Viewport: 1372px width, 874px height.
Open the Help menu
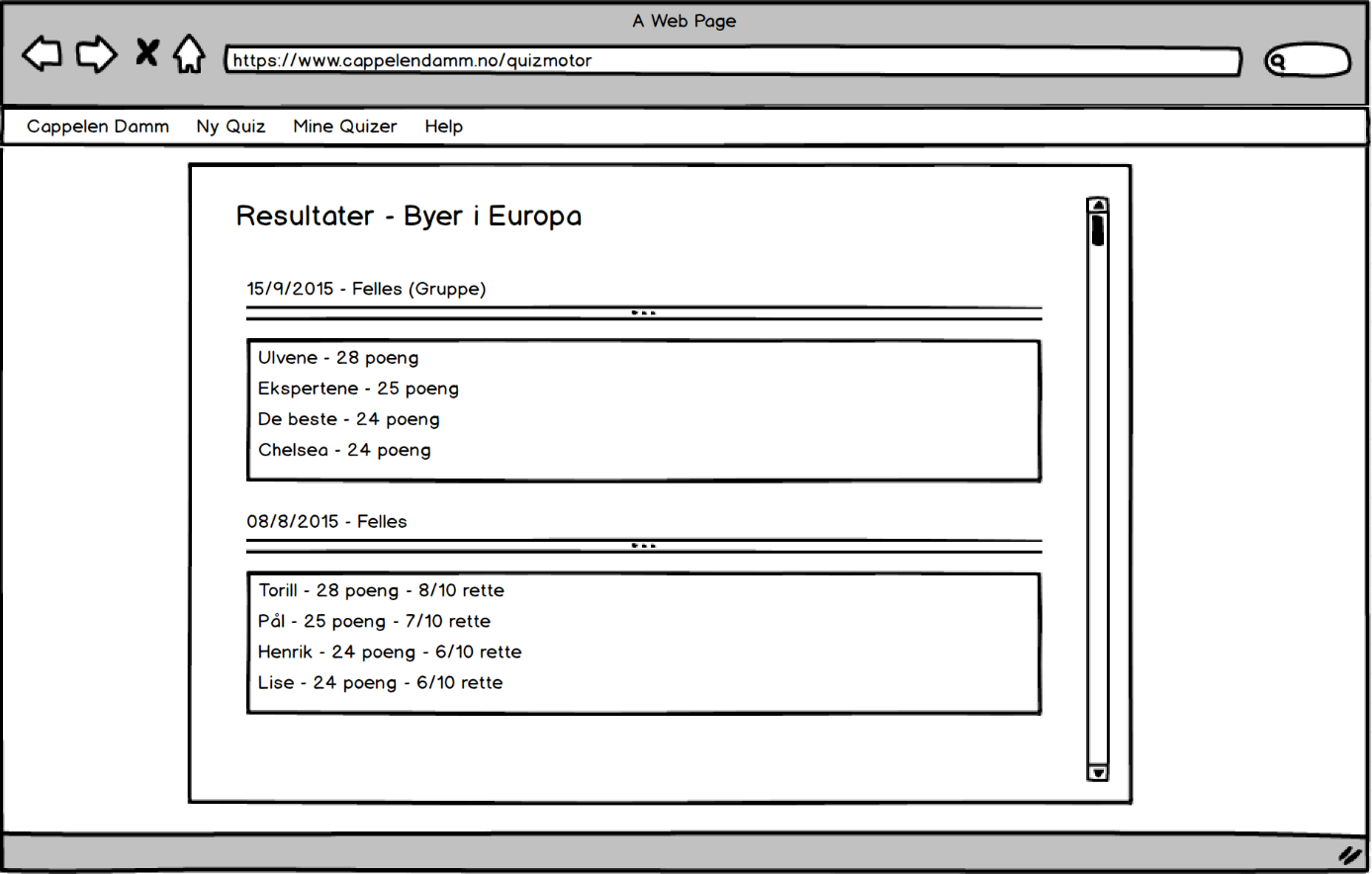[x=444, y=127]
